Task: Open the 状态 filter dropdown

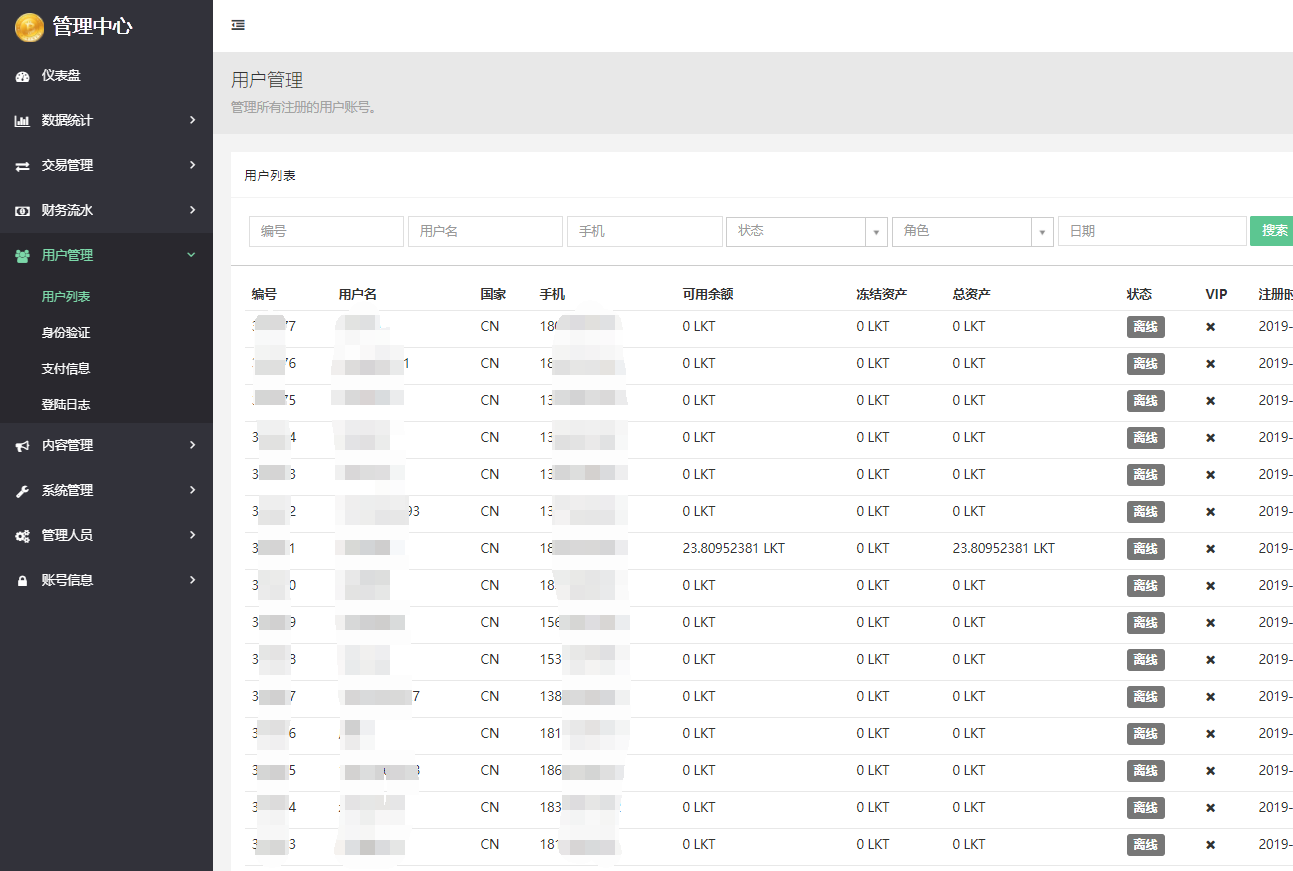Action: point(807,231)
